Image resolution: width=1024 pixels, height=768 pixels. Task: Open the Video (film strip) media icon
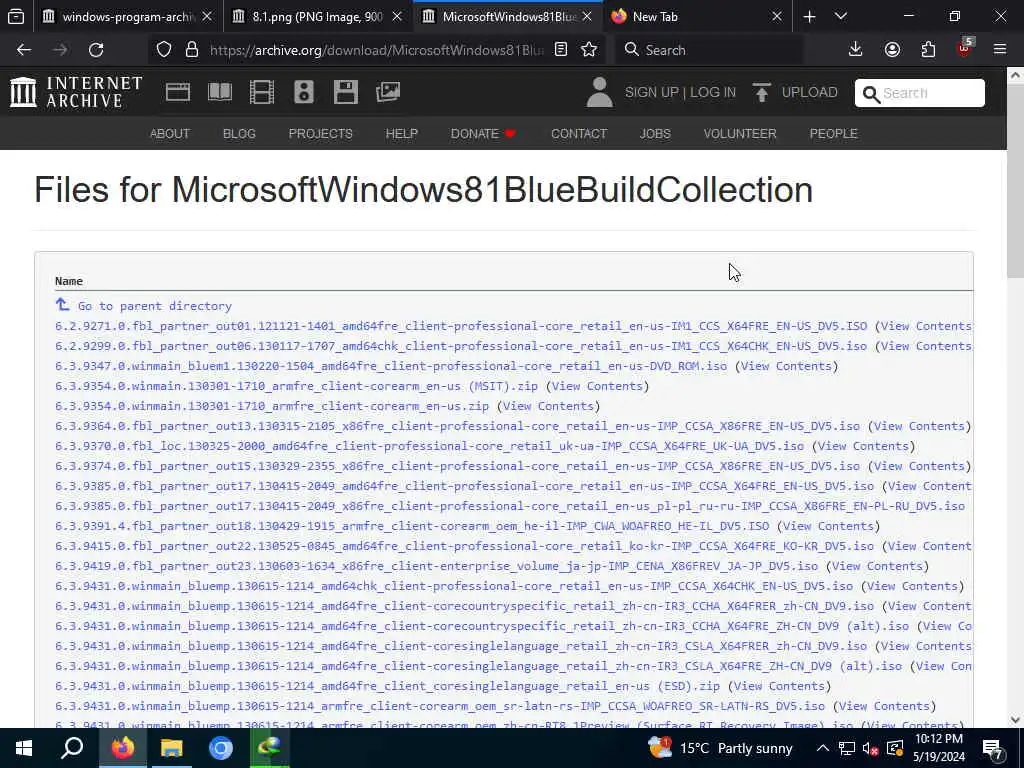[x=262, y=92]
